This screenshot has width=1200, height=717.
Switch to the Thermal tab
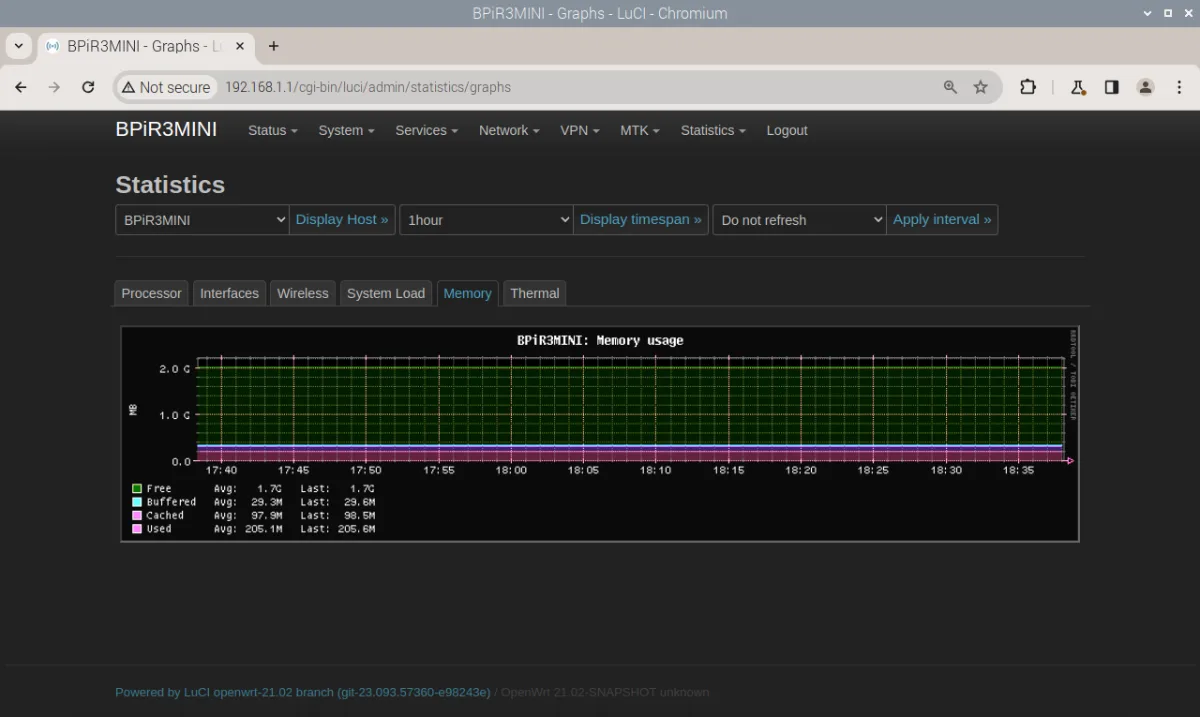(x=534, y=293)
